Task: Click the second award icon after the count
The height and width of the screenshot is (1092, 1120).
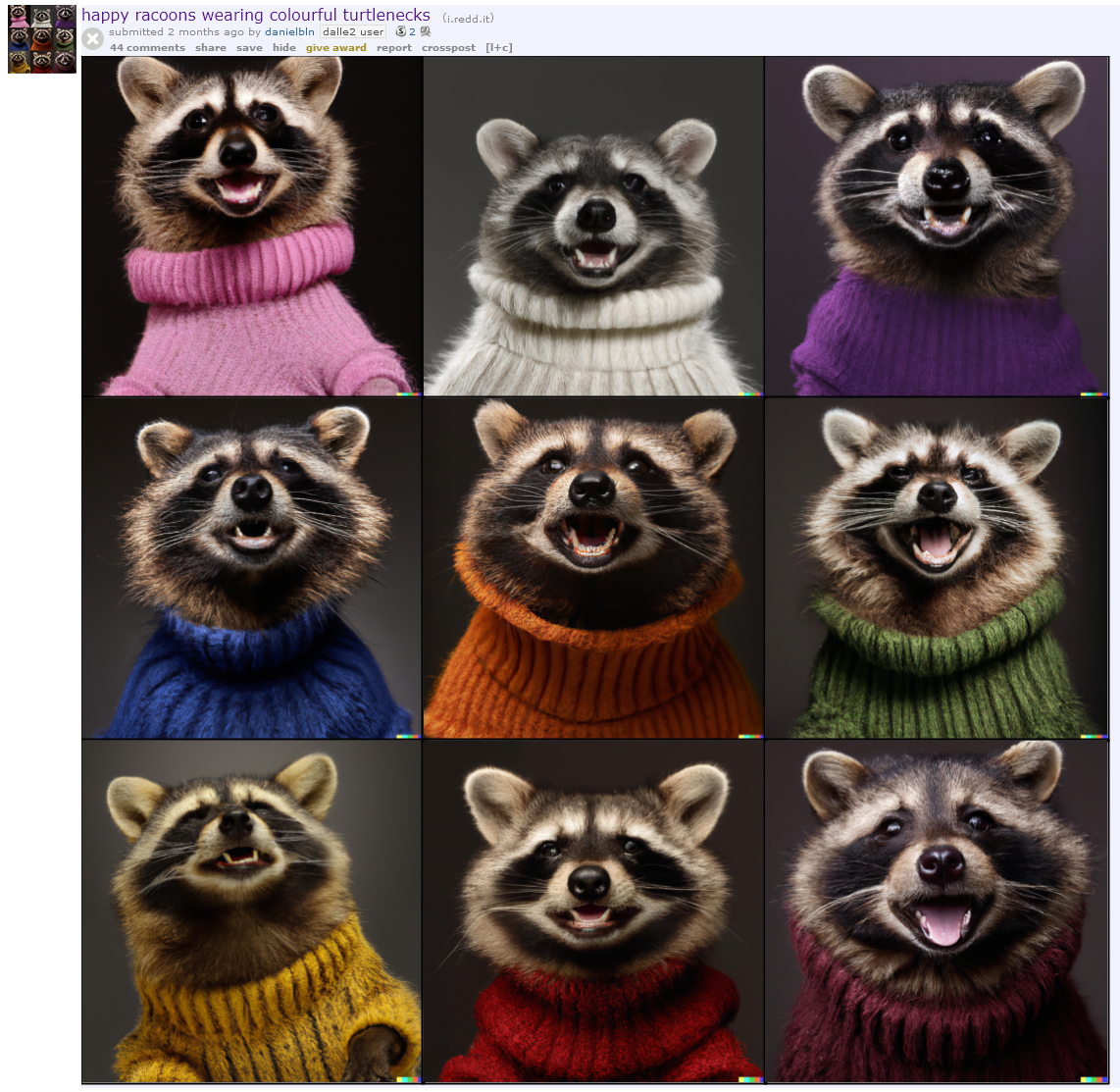Action: click(x=426, y=31)
